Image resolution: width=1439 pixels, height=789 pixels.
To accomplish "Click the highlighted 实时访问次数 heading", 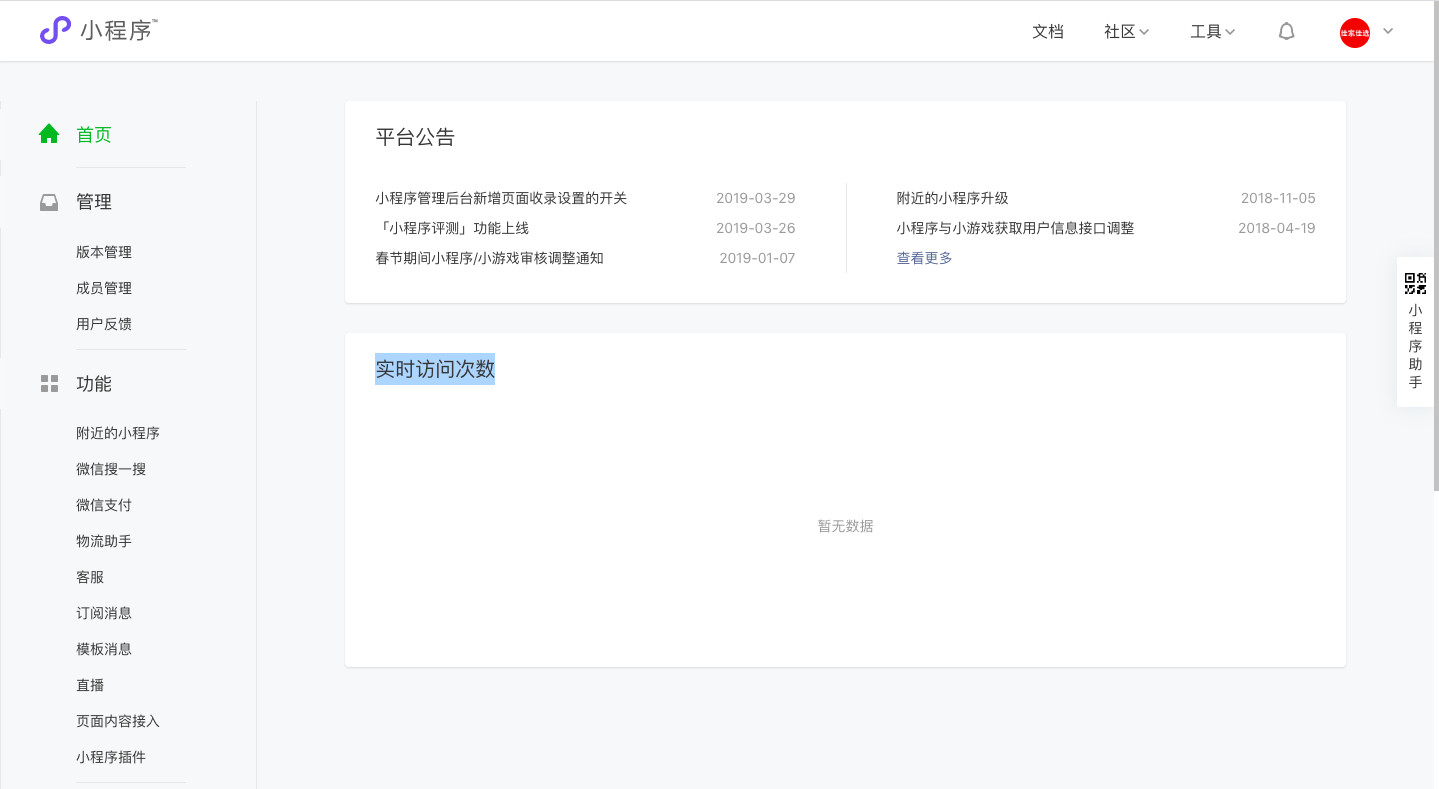I will pos(435,369).
